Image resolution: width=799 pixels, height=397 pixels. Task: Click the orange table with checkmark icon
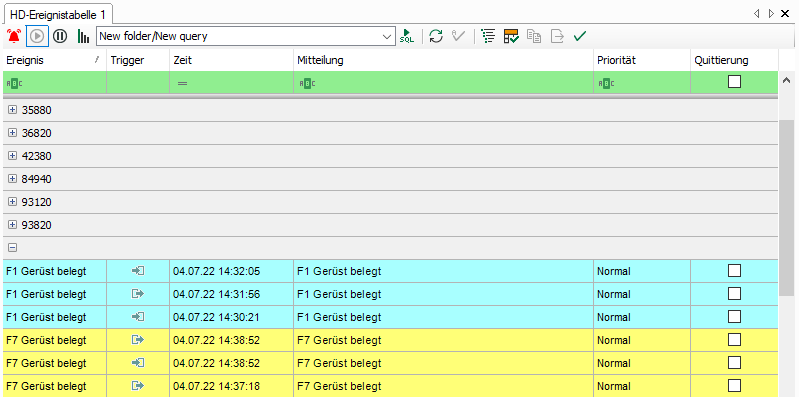click(511, 36)
